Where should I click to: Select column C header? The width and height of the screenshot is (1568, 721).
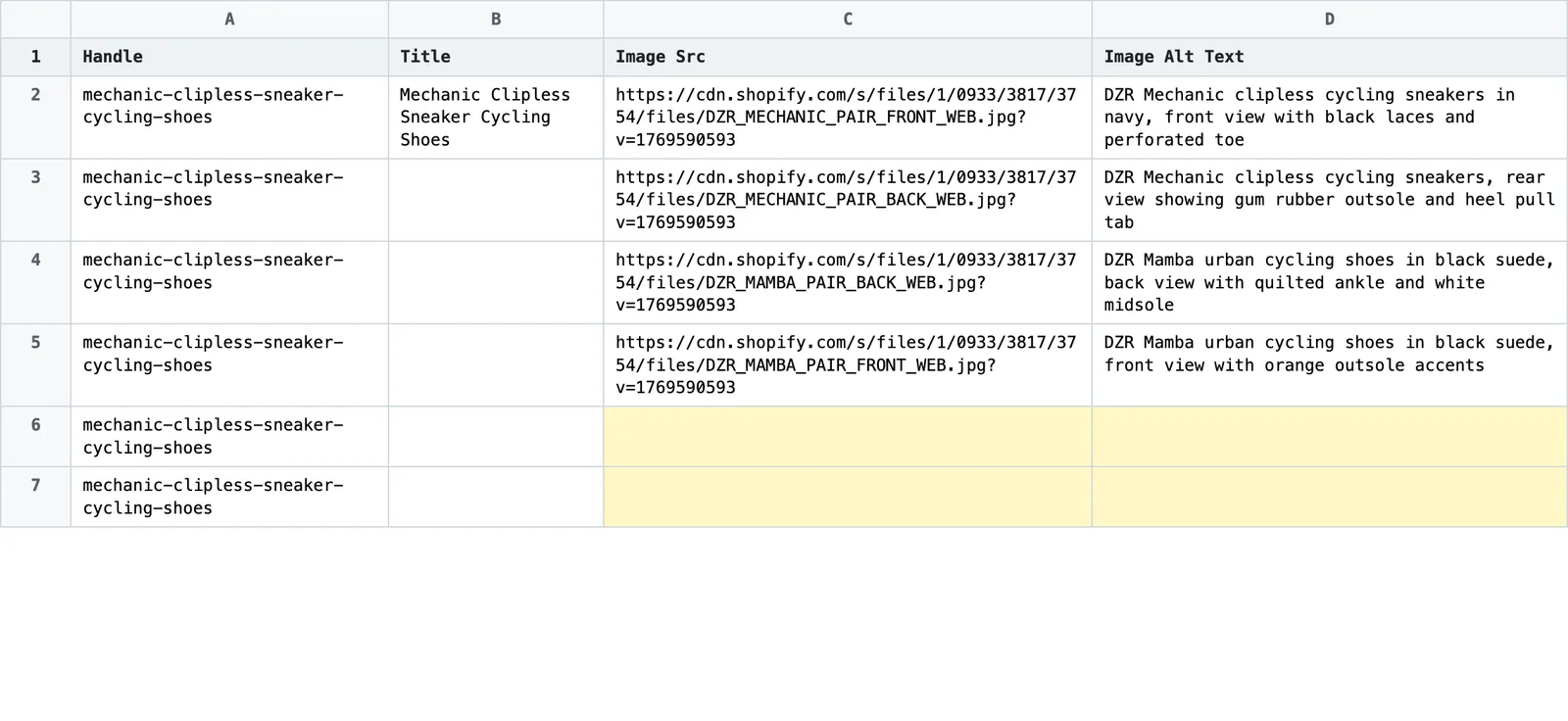pos(848,20)
